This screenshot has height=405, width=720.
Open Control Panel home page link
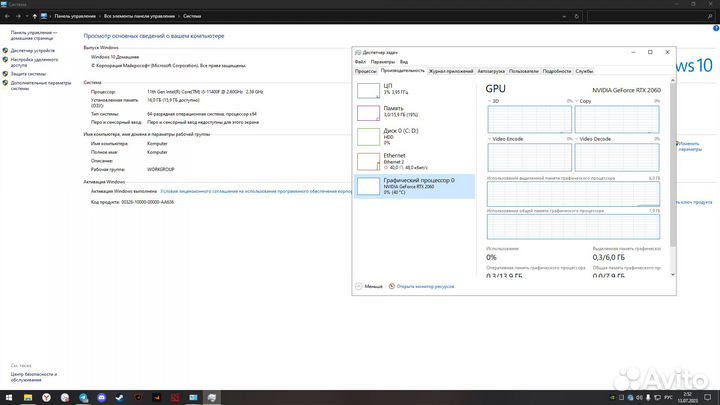tap(34, 35)
